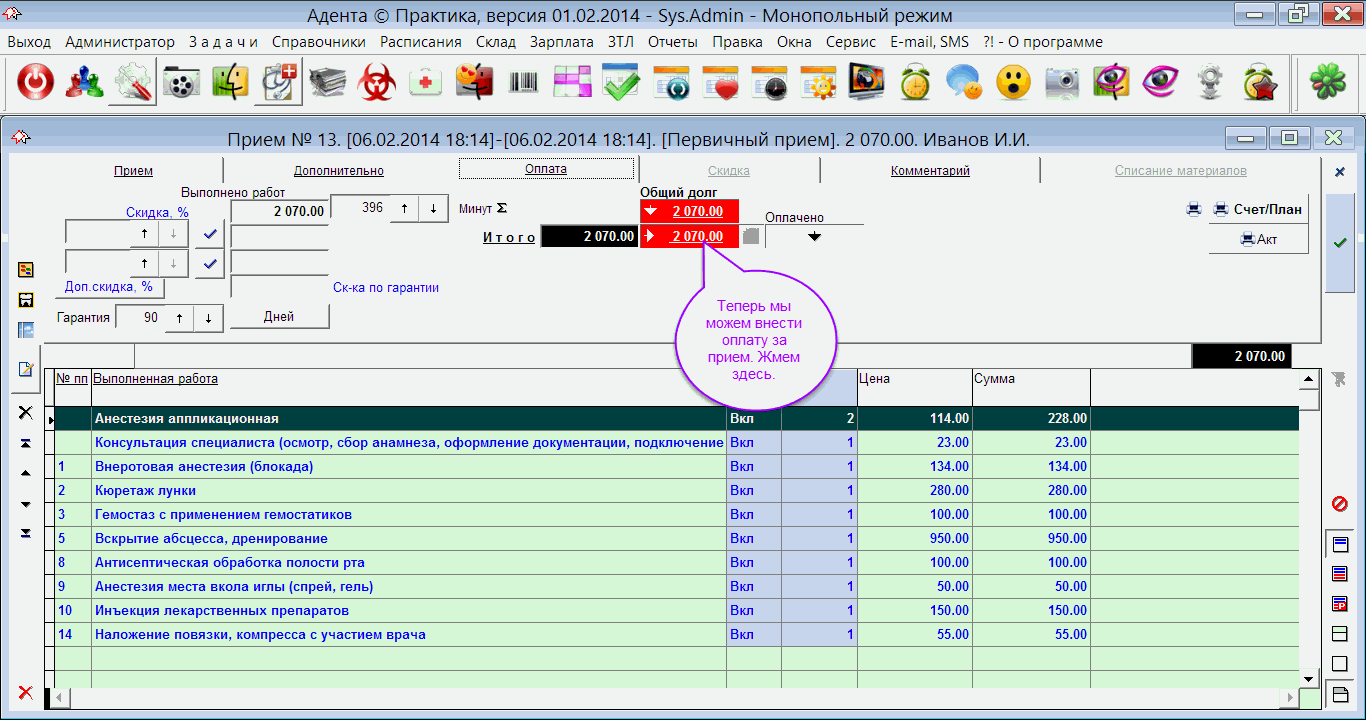
Task: Expand the Оплачено dropdown arrow
Action: (814, 237)
